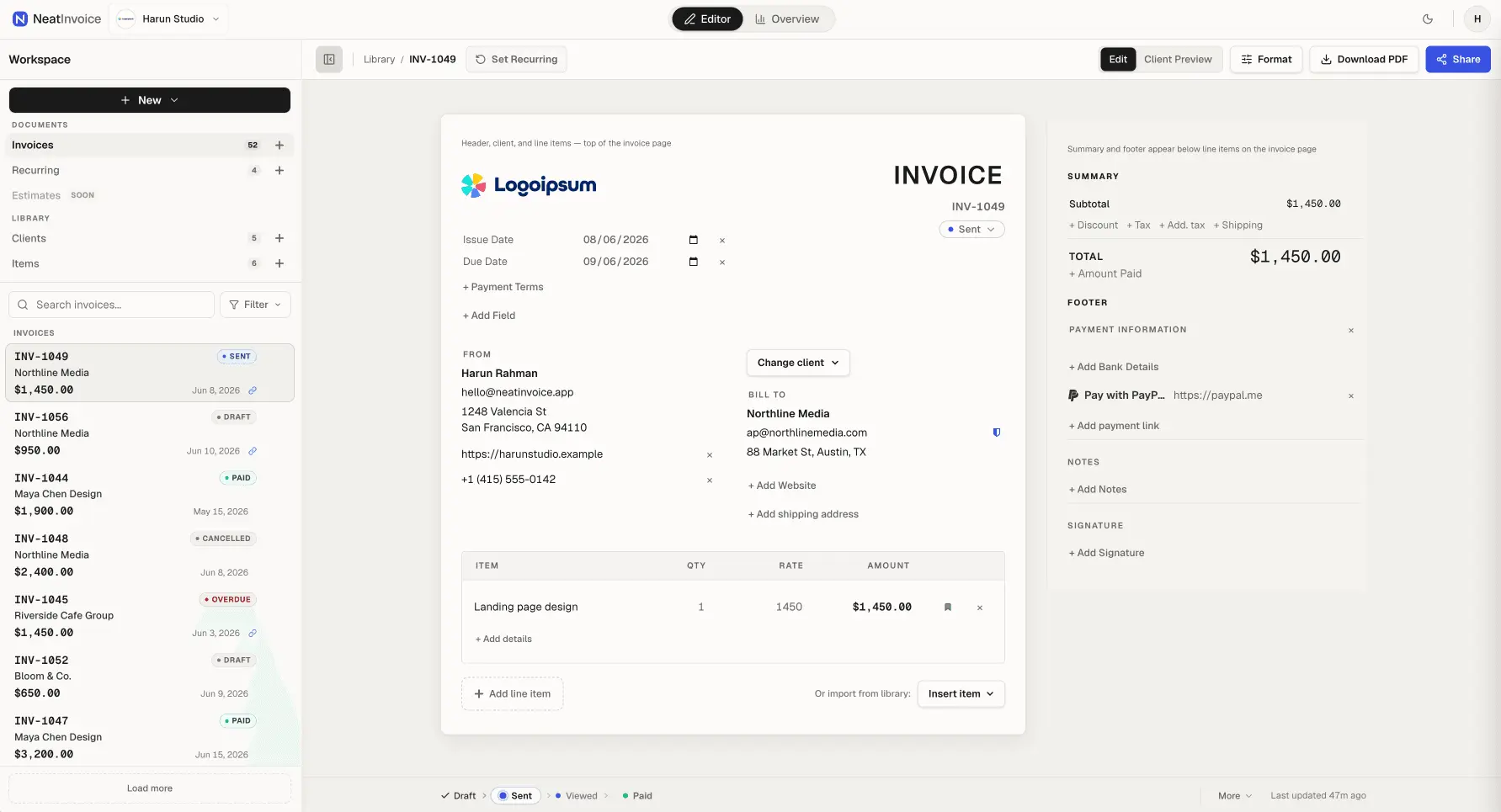Expand the More menu in footer
Viewport: 1501px width, 812px height.
tap(1234, 795)
